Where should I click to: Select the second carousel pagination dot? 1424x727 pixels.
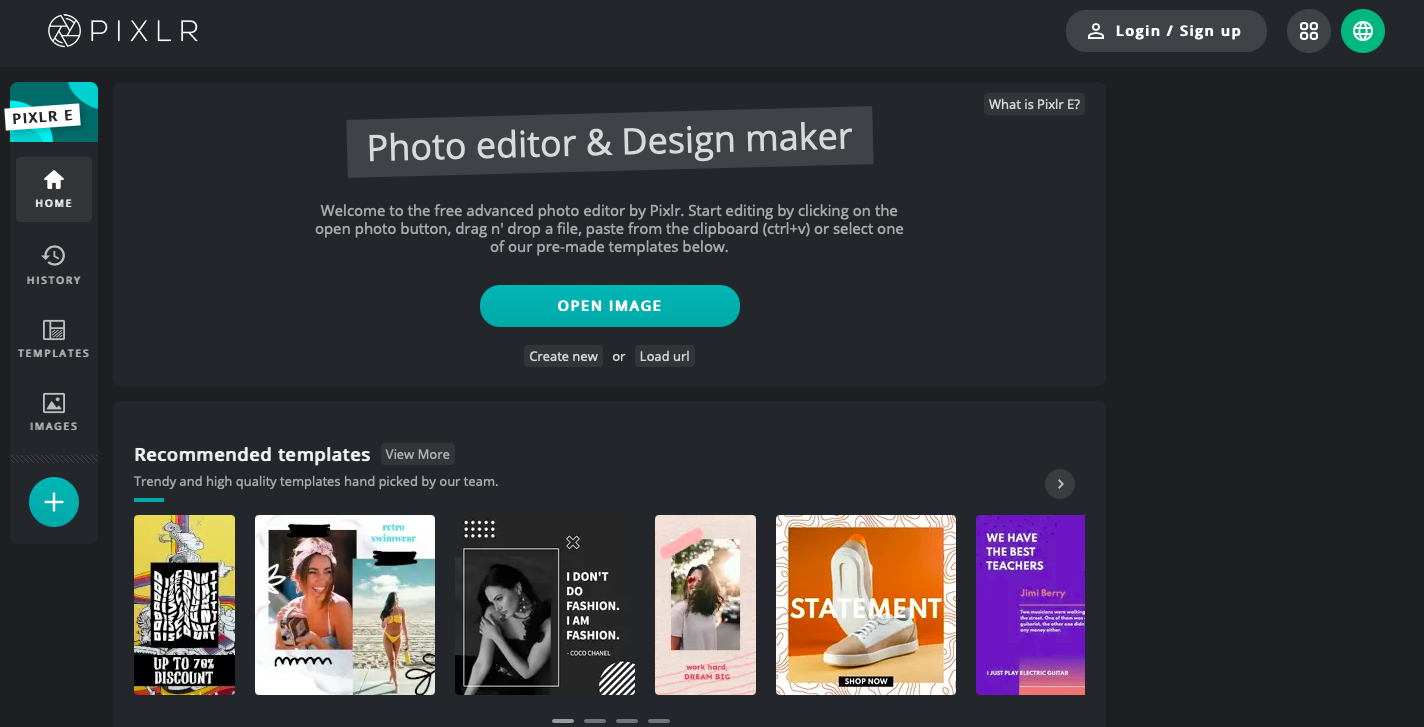pos(595,720)
